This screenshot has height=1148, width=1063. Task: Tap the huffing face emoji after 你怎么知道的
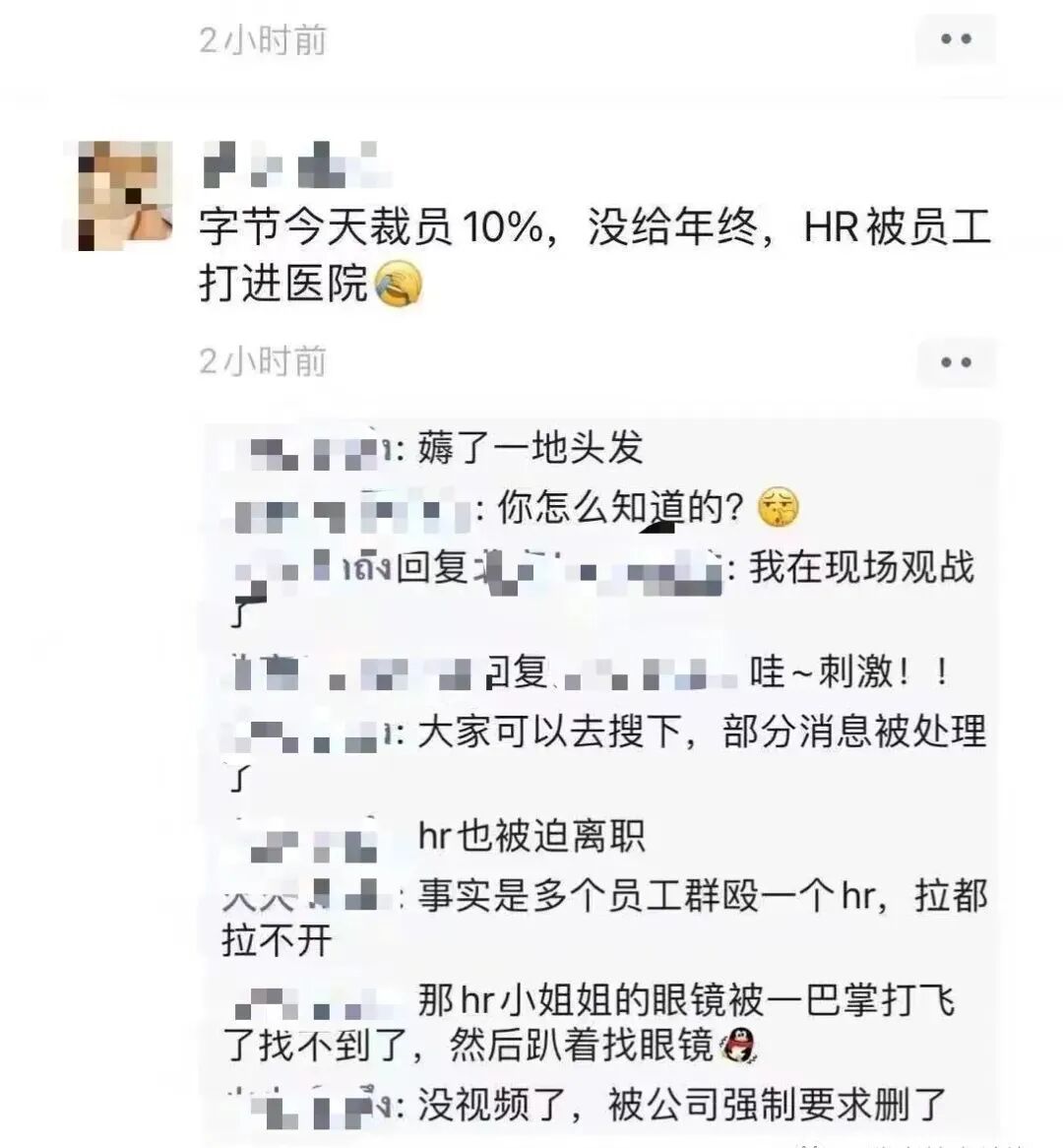coord(779,507)
